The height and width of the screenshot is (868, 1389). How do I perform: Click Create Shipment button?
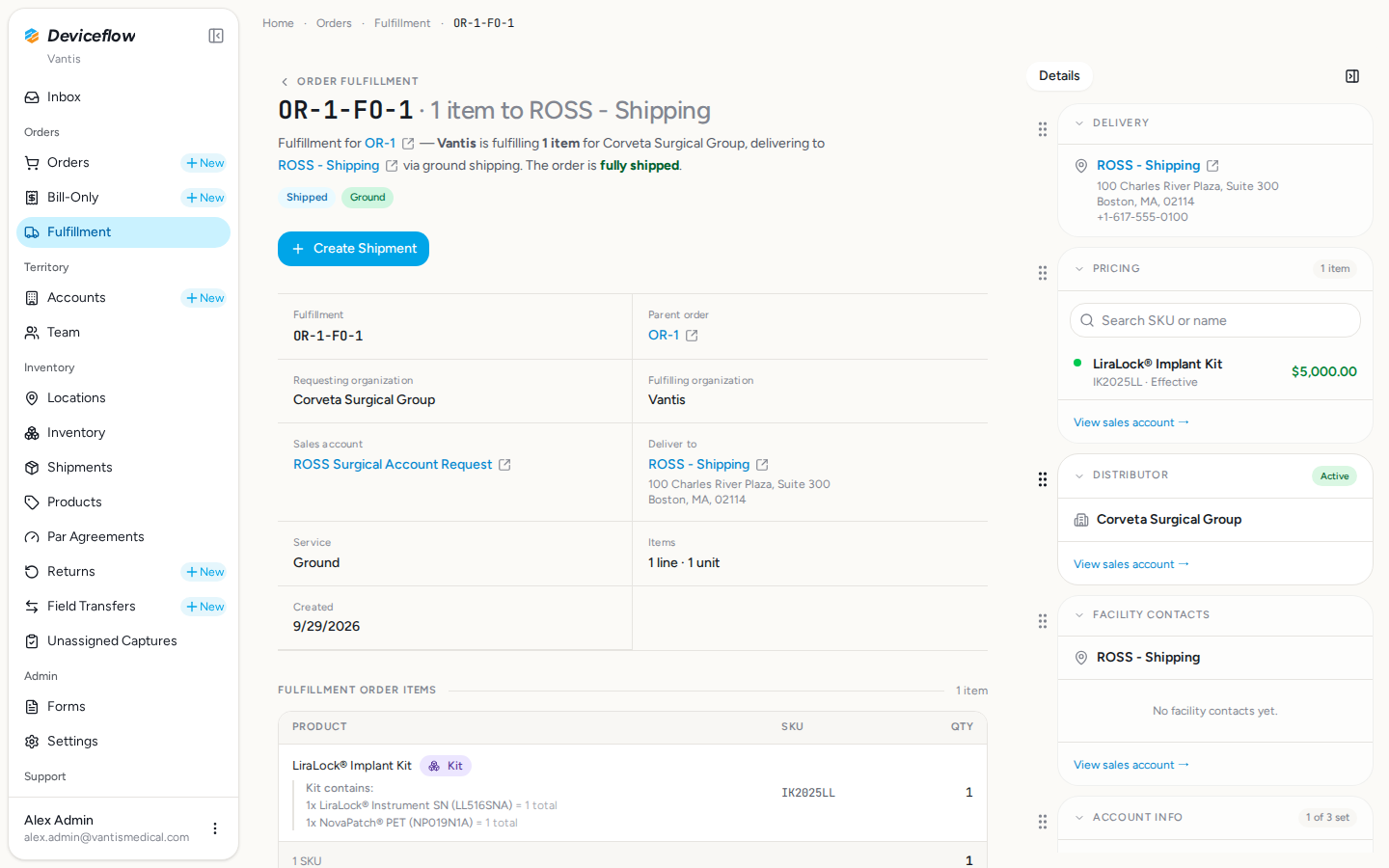pyautogui.click(x=353, y=249)
